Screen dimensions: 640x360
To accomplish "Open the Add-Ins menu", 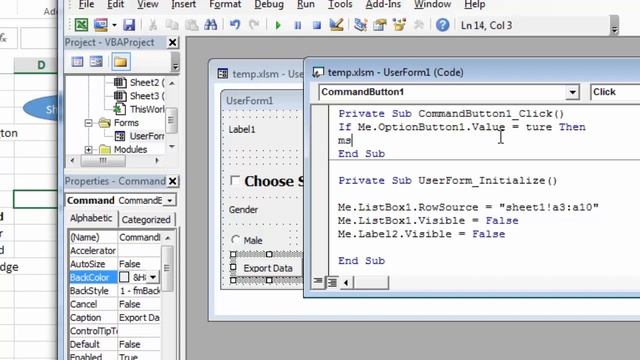I will (383, 4).
